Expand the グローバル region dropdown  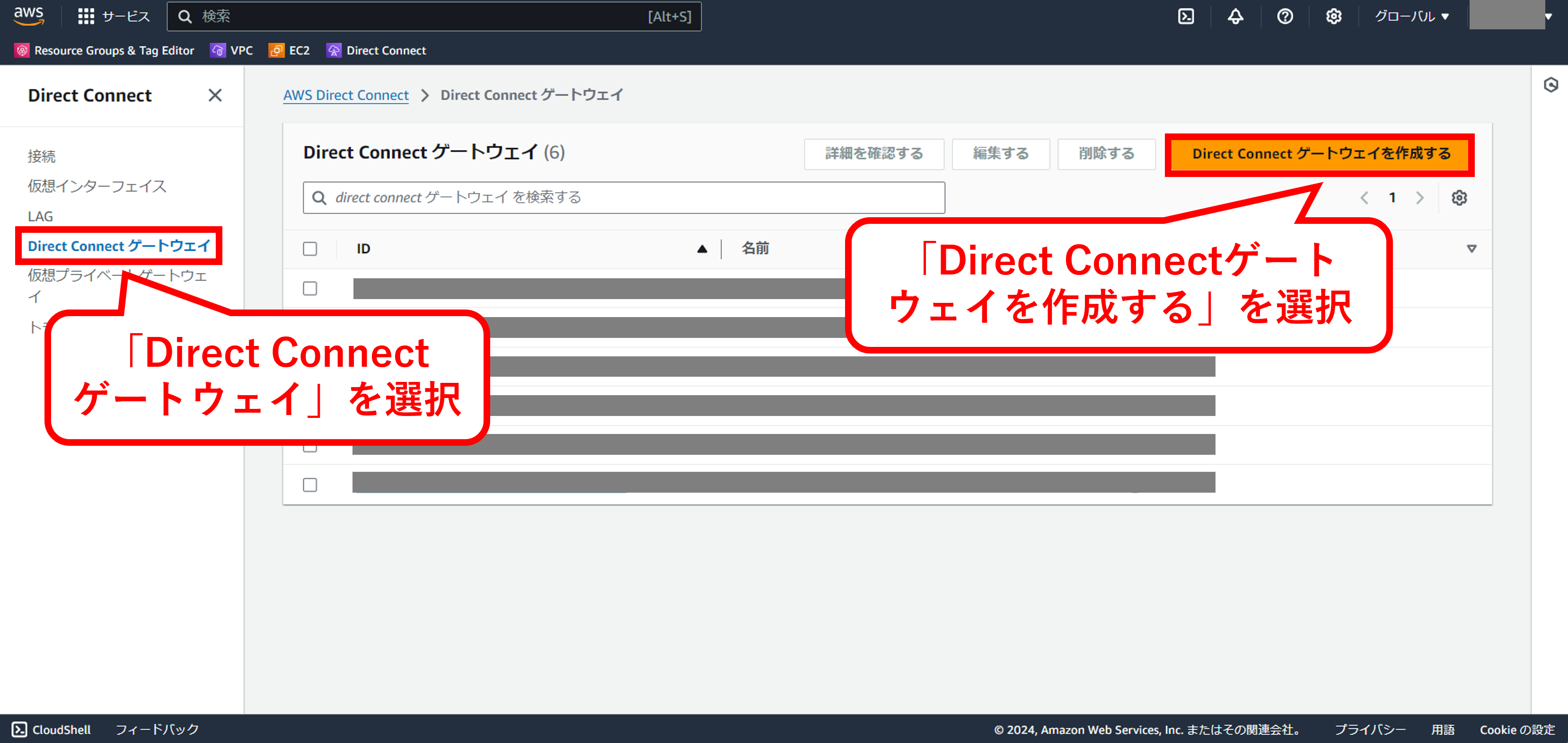pyautogui.click(x=1411, y=17)
